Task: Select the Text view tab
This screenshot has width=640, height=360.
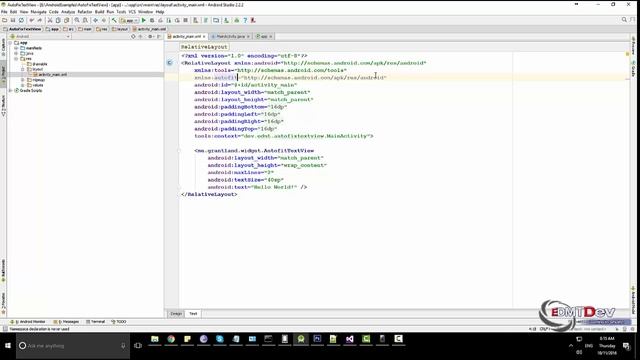Action: point(193,313)
